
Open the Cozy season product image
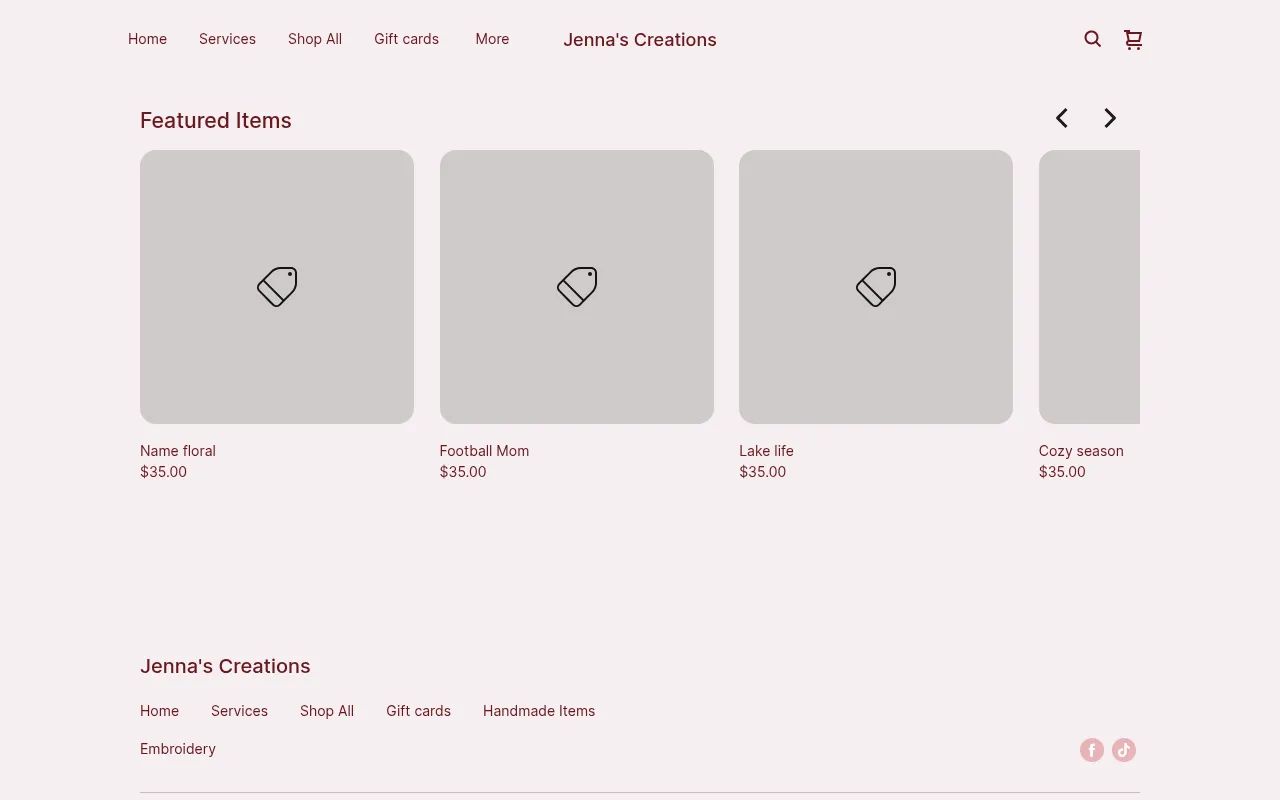1089,287
